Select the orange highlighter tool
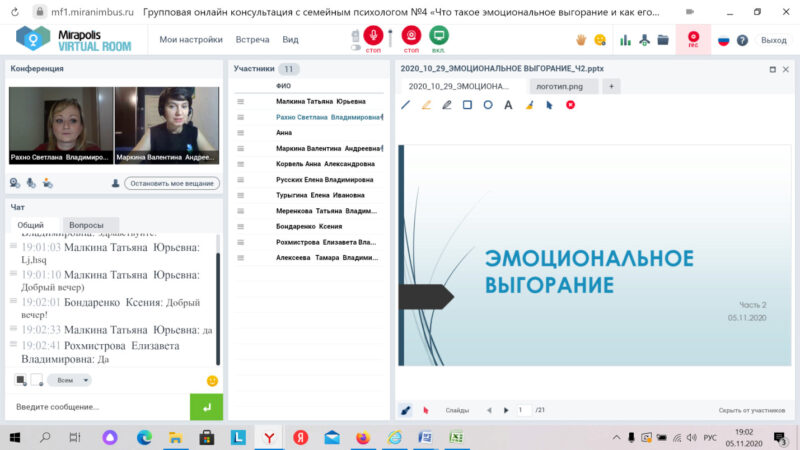Image resolution: width=800 pixels, height=450 pixels. (x=426, y=105)
